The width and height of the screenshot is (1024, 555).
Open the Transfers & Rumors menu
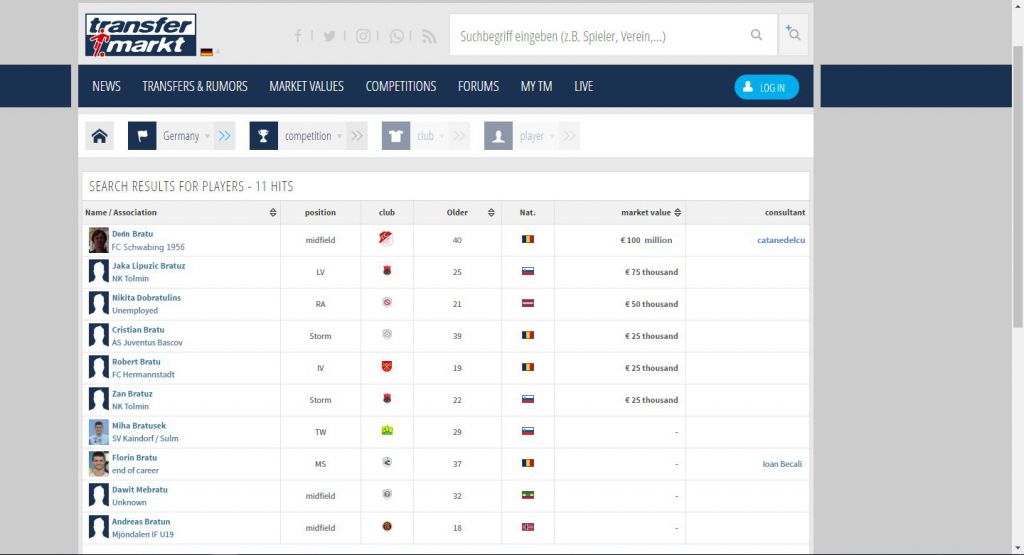point(195,87)
